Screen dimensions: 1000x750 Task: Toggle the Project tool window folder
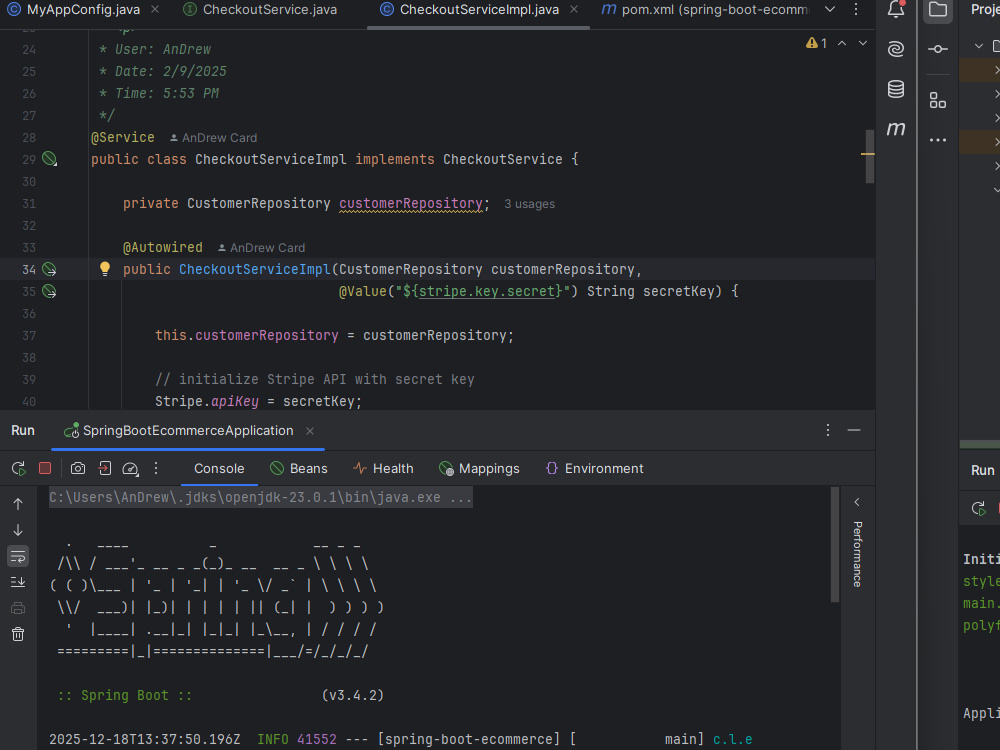click(x=937, y=10)
